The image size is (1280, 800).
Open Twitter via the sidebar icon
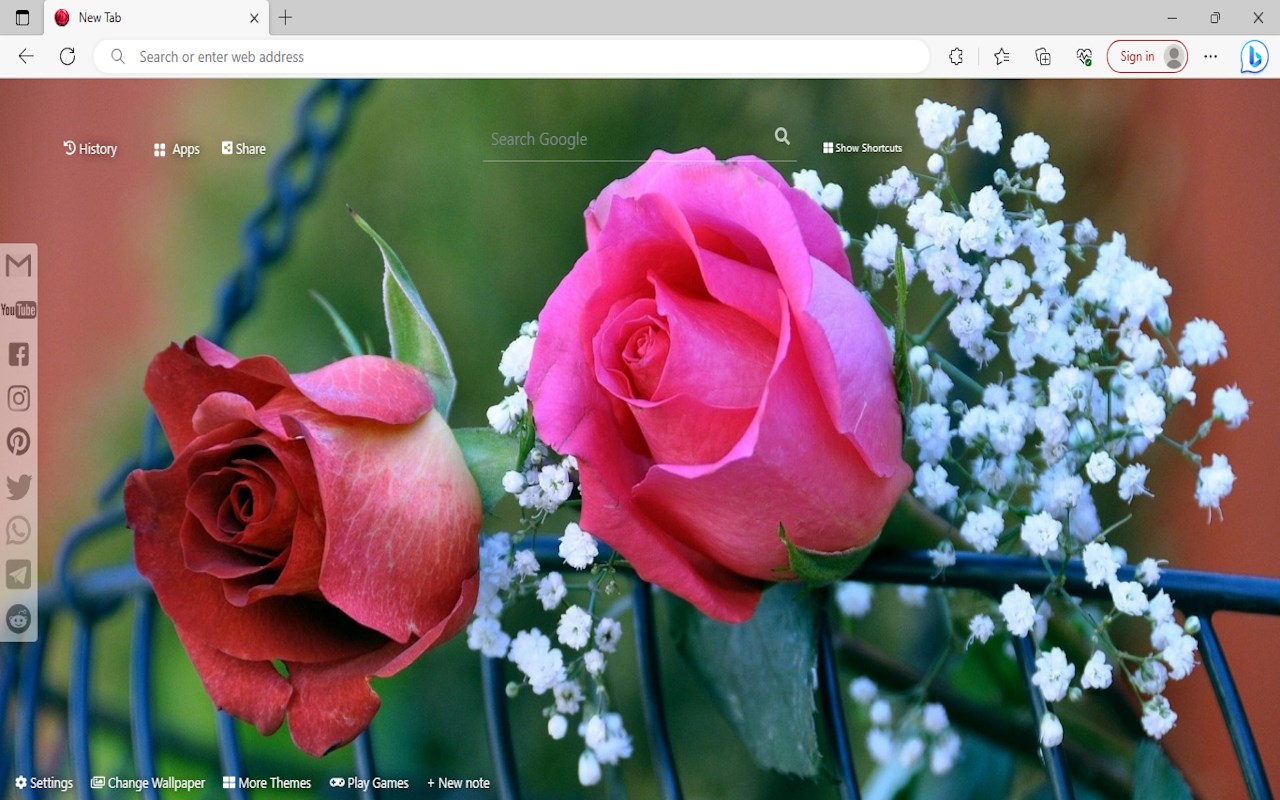pos(18,486)
